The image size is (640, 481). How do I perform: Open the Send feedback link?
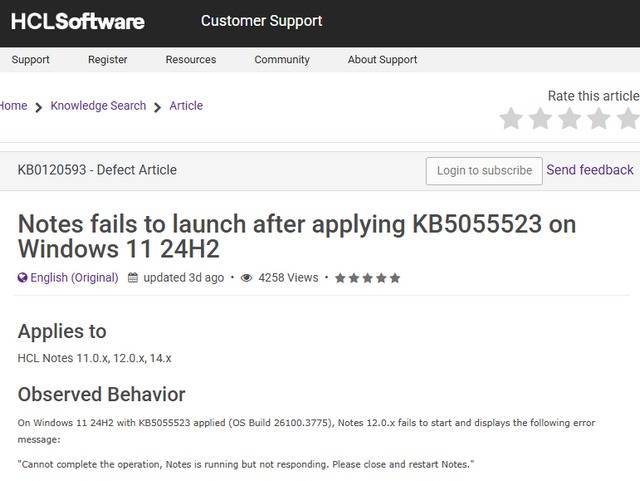590,170
